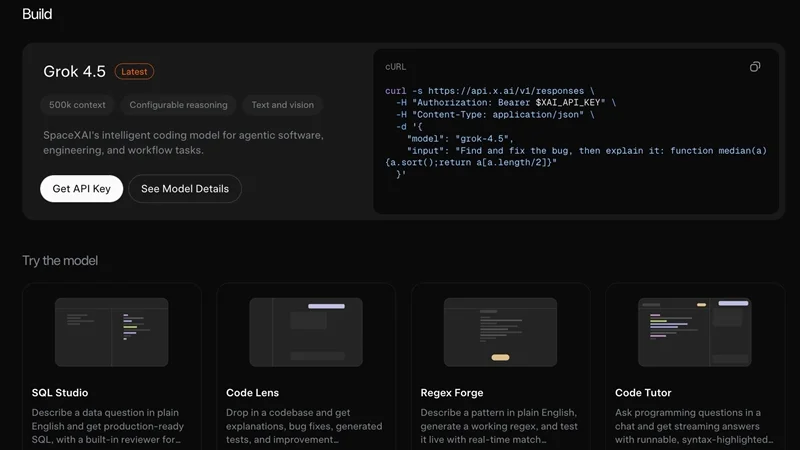Select the 500k context tag
The height and width of the screenshot is (450, 800).
click(x=77, y=105)
